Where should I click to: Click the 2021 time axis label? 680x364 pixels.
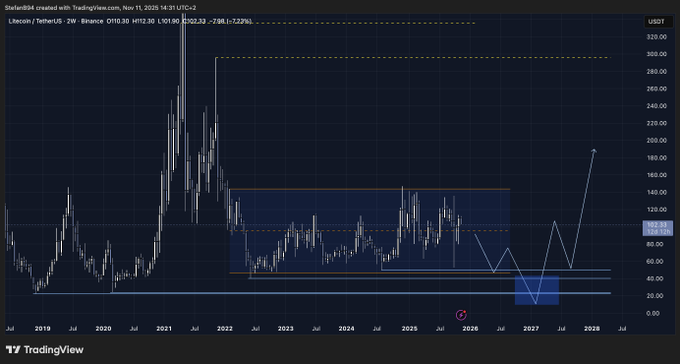(165, 329)
